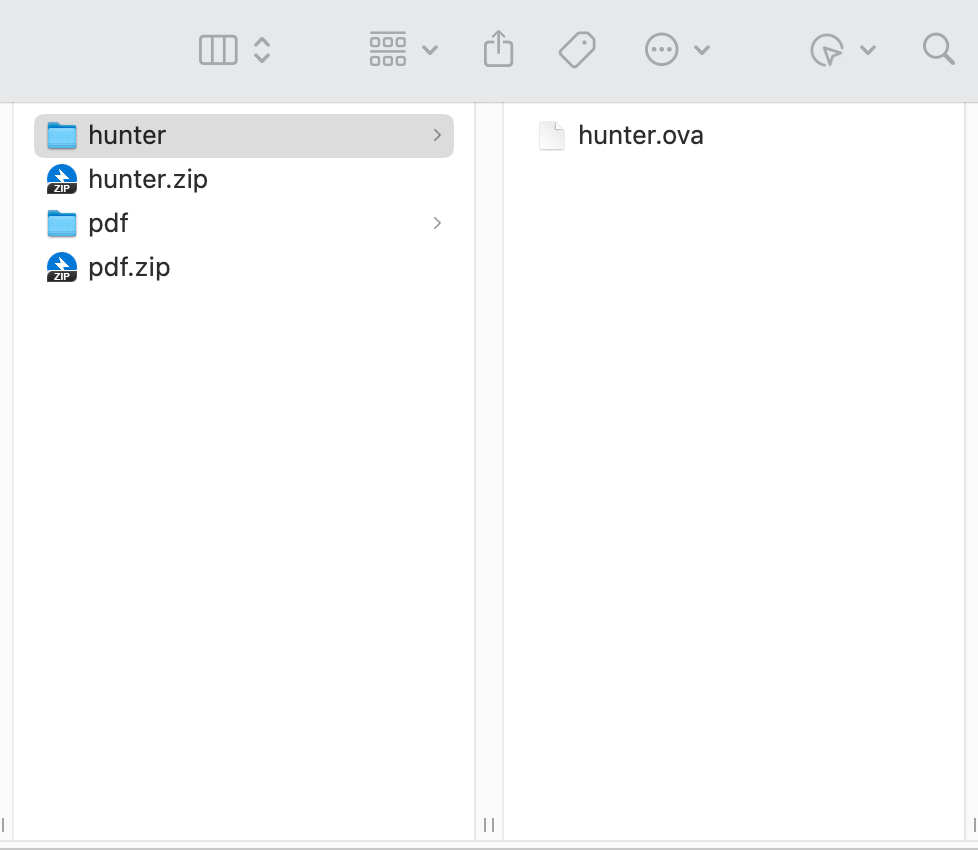Click the More actions ellipsis icon
Screen dimensions: 978x850
coord(662,50)
